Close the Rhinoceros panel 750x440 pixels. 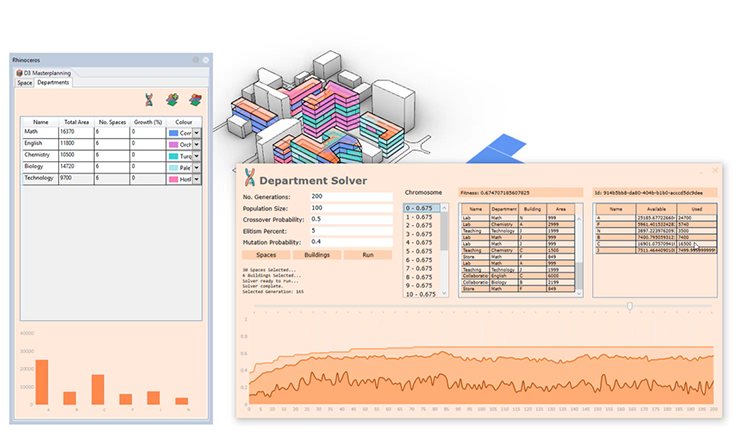coord(206,60)
